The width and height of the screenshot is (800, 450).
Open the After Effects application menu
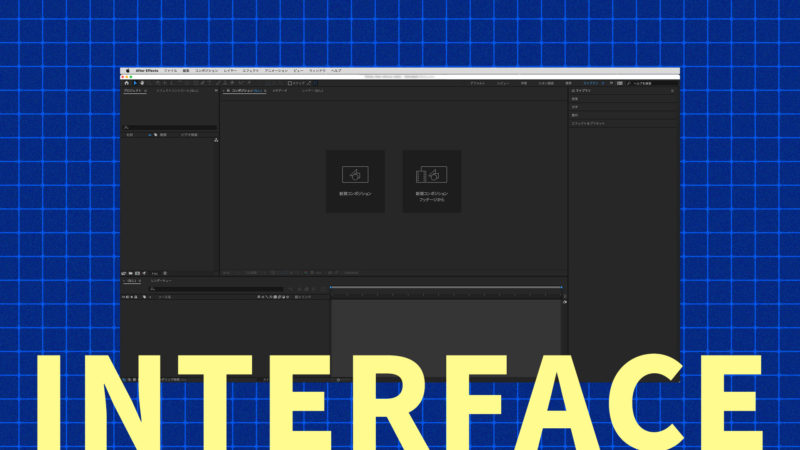coord(147,71)
